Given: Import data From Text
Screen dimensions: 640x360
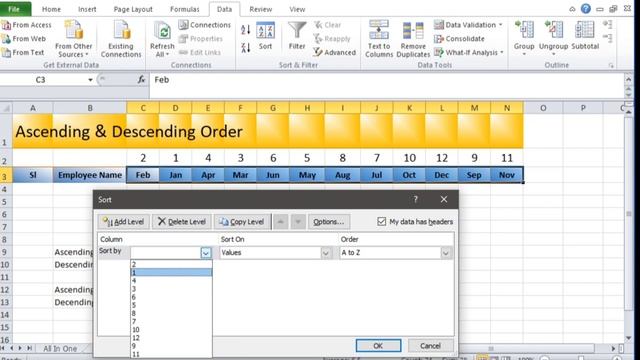Looking at the screenshot, I should [23, 52].
